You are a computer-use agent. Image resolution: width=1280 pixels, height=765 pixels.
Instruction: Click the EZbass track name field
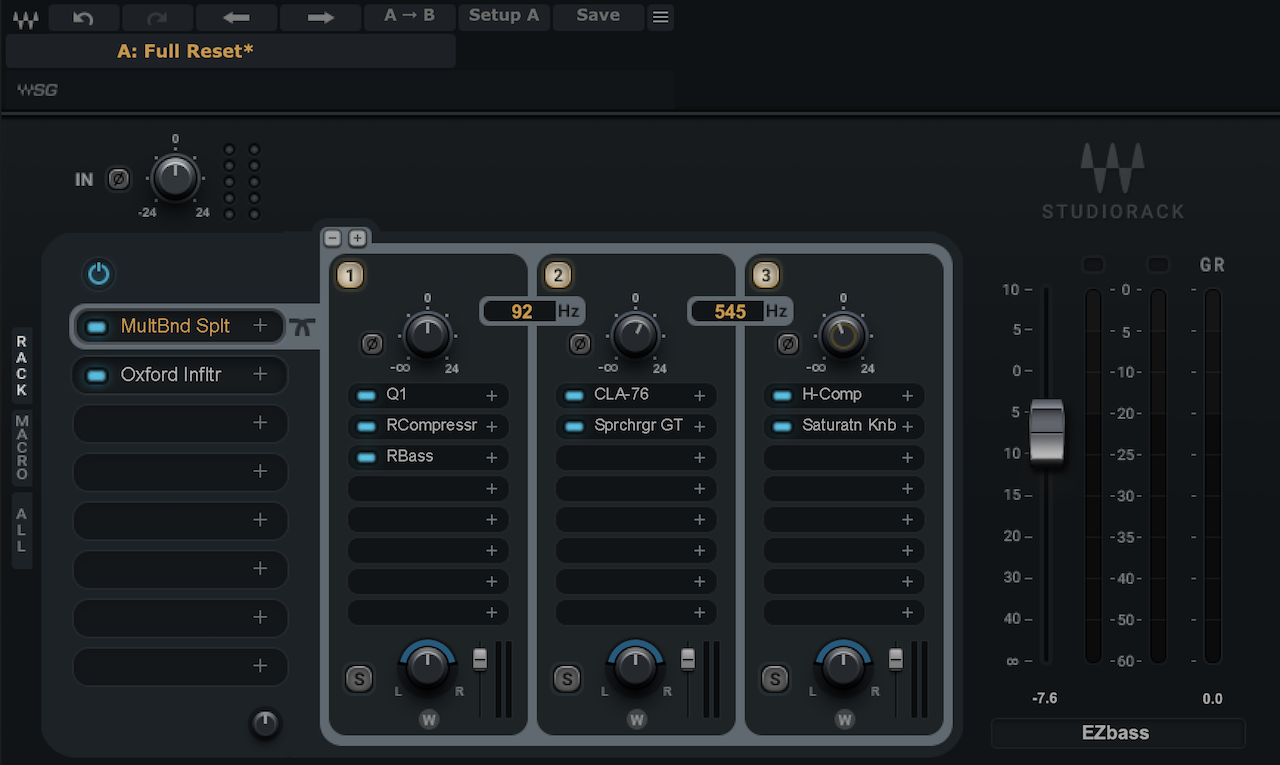point(1117,733)
